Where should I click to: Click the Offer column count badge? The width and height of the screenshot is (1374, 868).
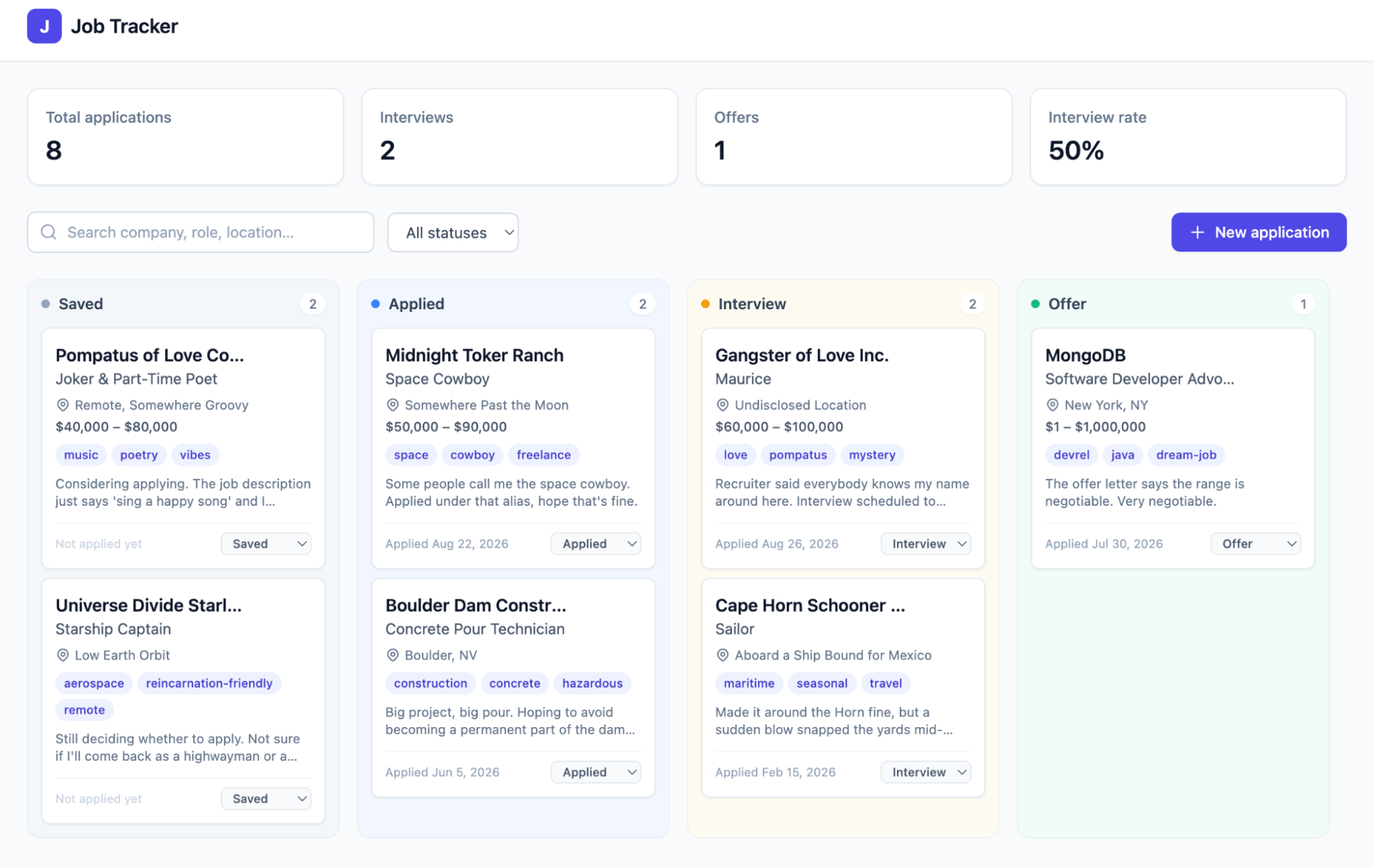[x=1303, y=304]
